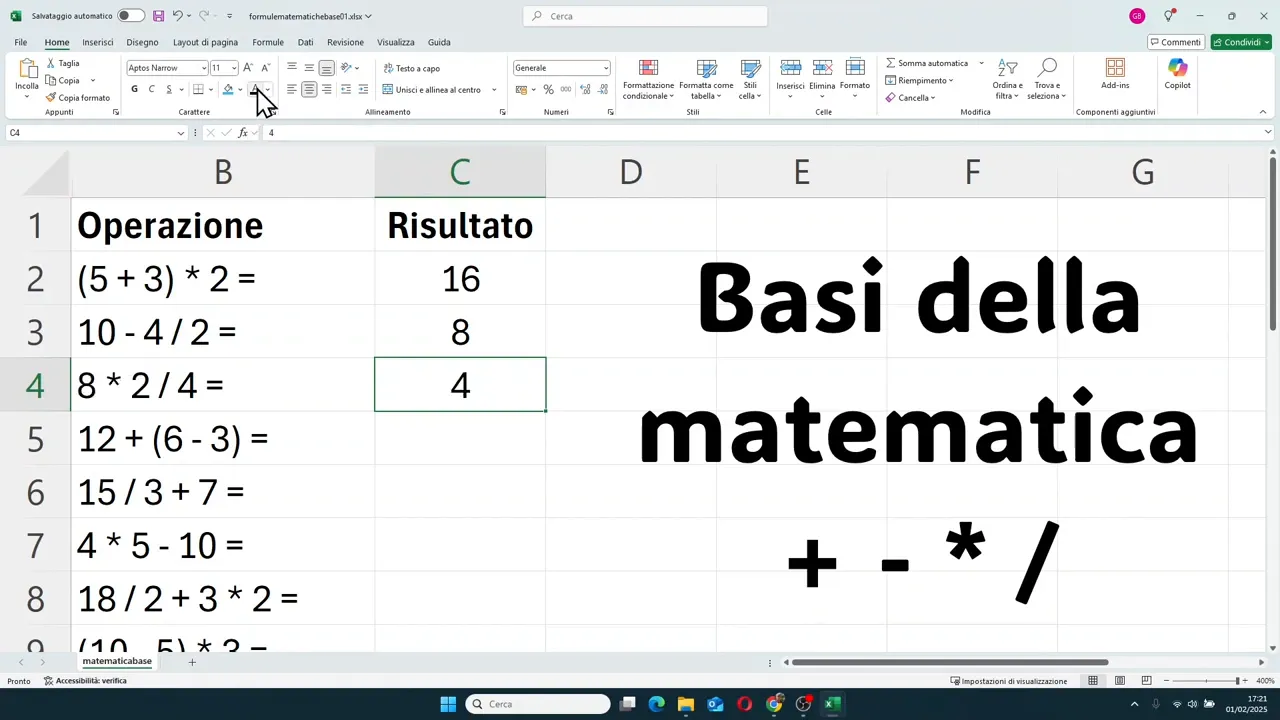
Task: Click the Formato cells icon
Action: (855, 68)
